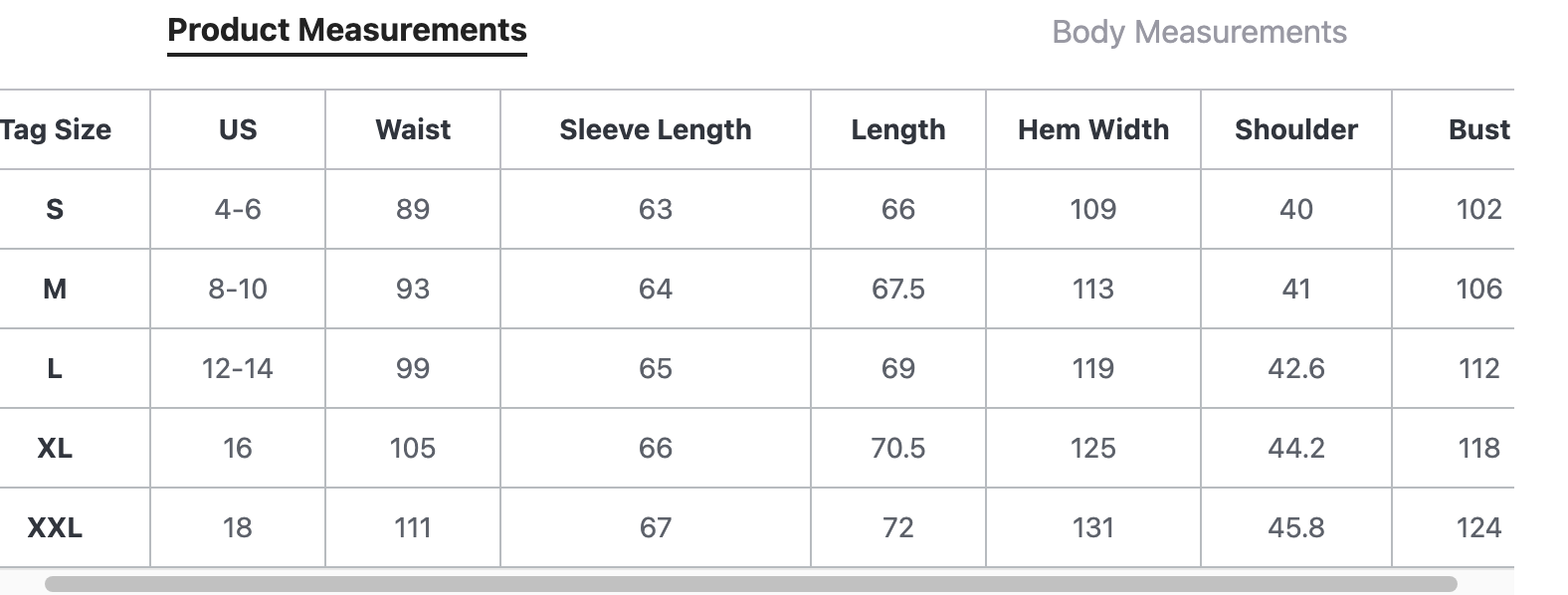Screen dimensions: 1568x595
Task: Click the Shoulder column header
Action: pos(1296,129)
